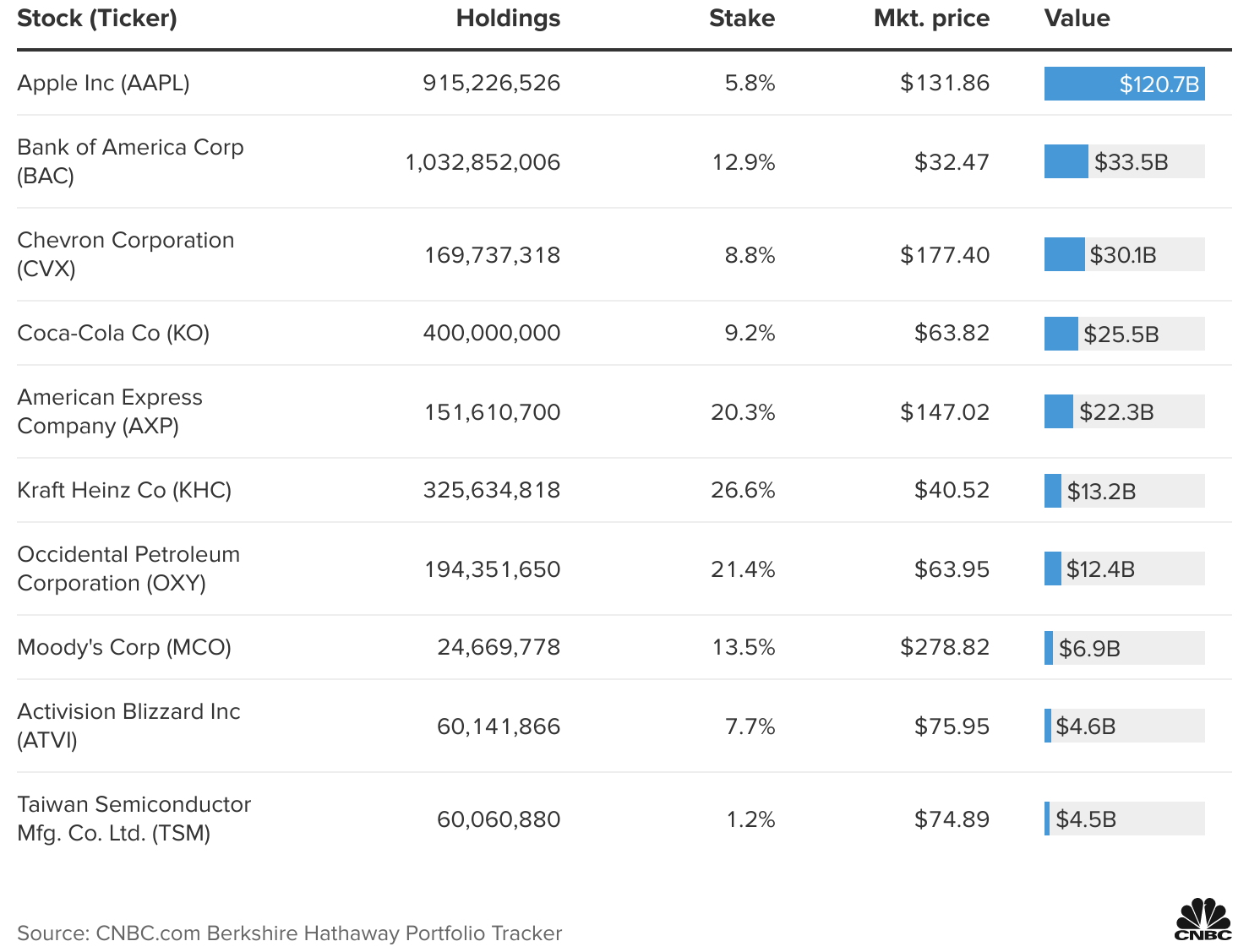Select the Chevron market price $177.40
1249x952 pixels.
pos(944,253)
